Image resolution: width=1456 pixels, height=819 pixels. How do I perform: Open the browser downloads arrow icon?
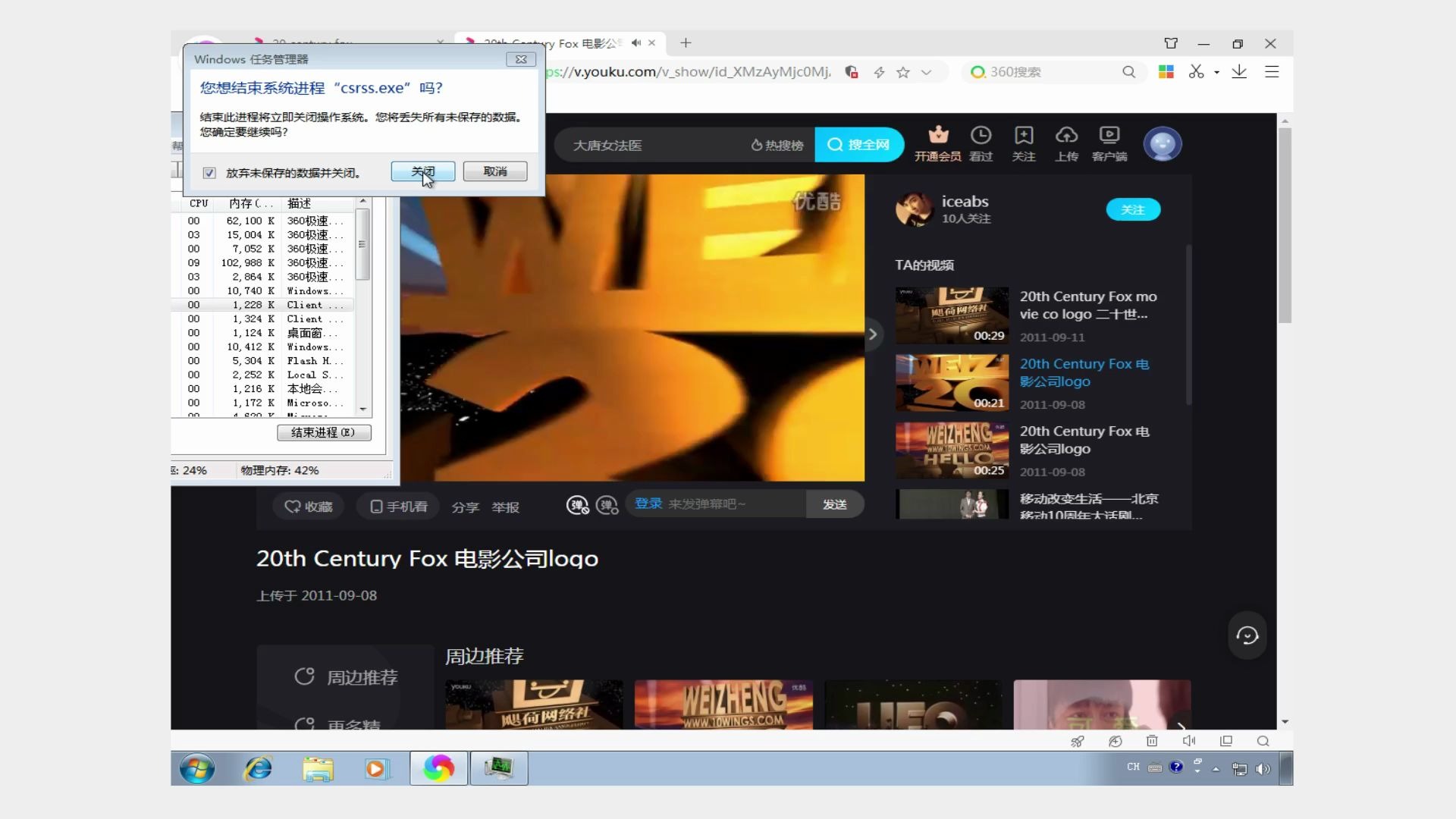(1239, 71)
